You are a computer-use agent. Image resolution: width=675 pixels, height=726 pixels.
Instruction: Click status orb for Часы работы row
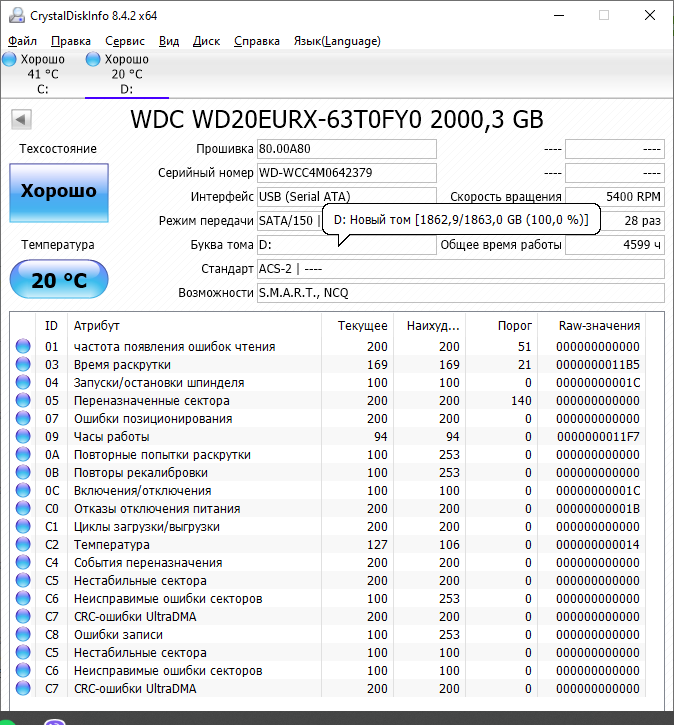click(x=23, y=437)
